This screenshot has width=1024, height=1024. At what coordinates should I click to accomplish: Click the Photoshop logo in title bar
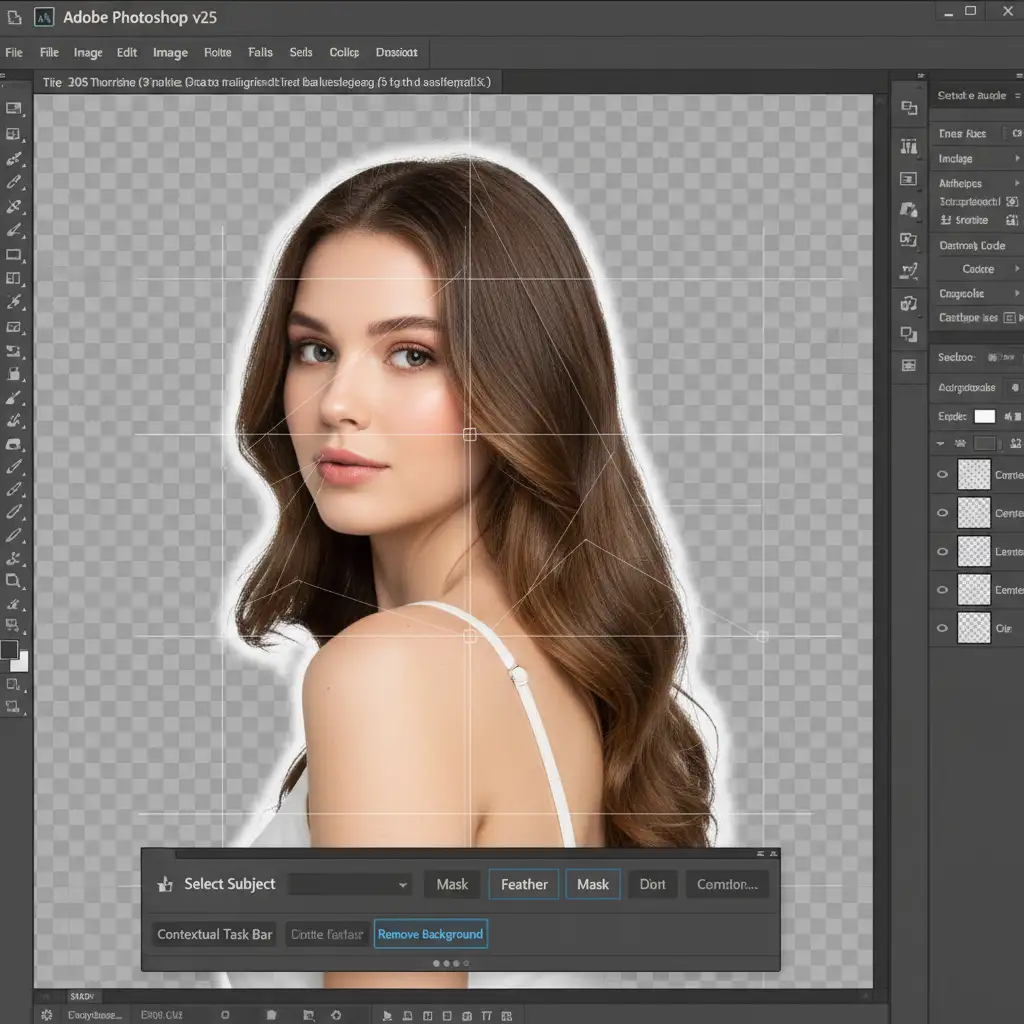pyautogui.click(x=44, y=17)
